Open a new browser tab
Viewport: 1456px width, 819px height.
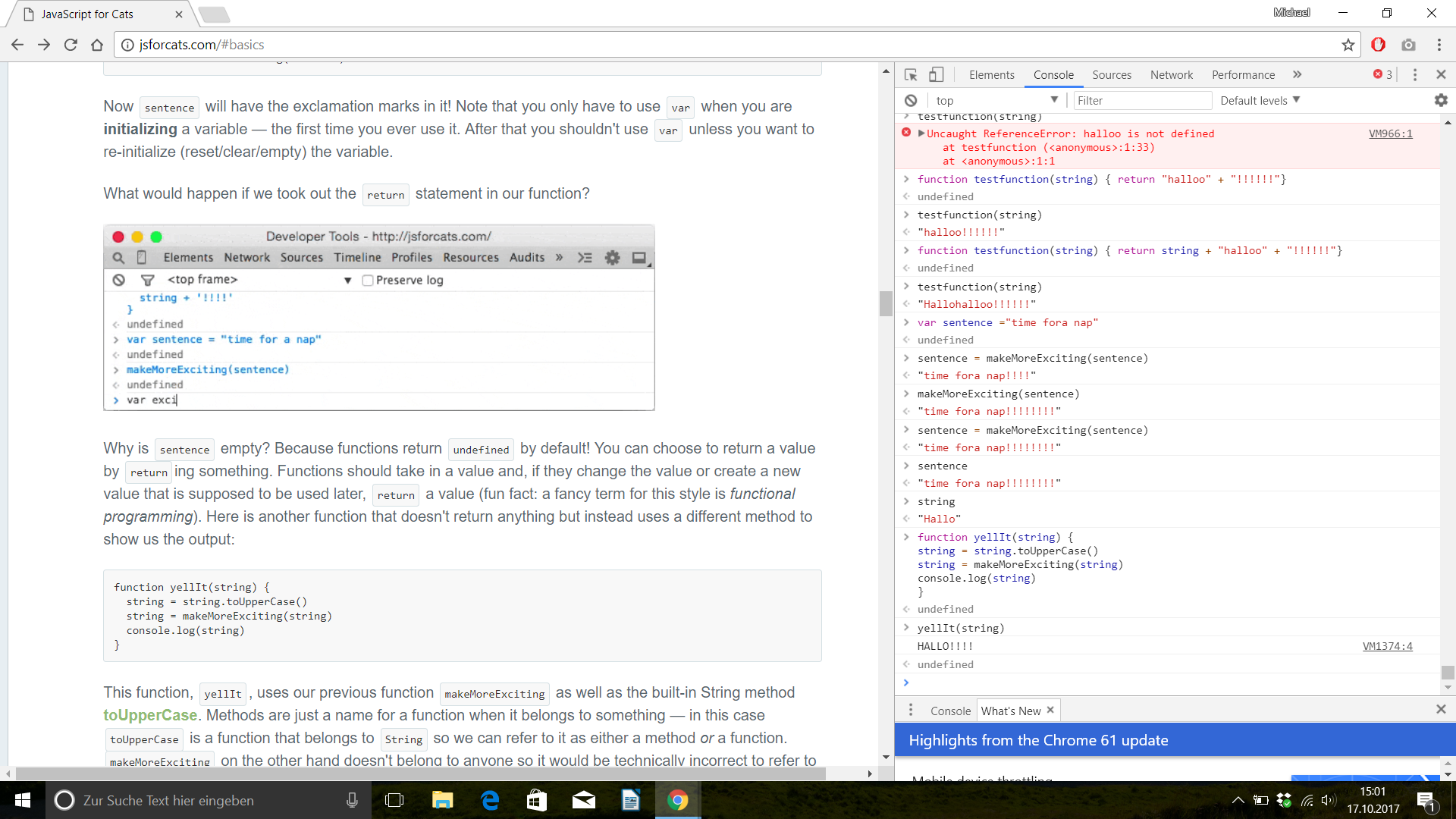[214, 14]
